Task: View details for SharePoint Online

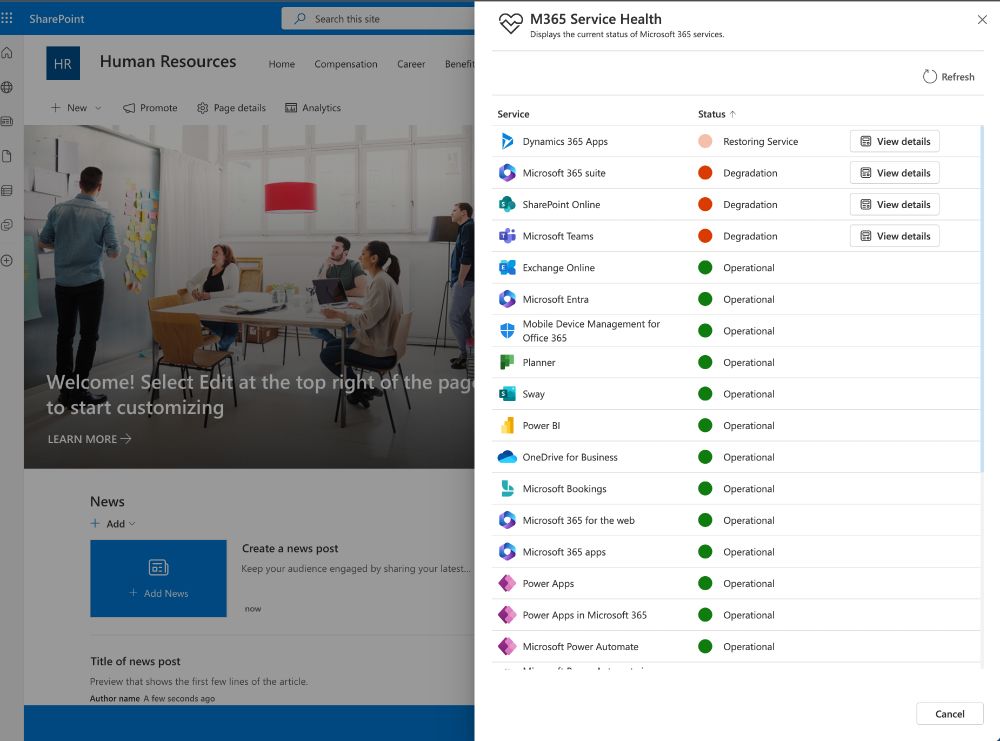Action: point(894,204)
